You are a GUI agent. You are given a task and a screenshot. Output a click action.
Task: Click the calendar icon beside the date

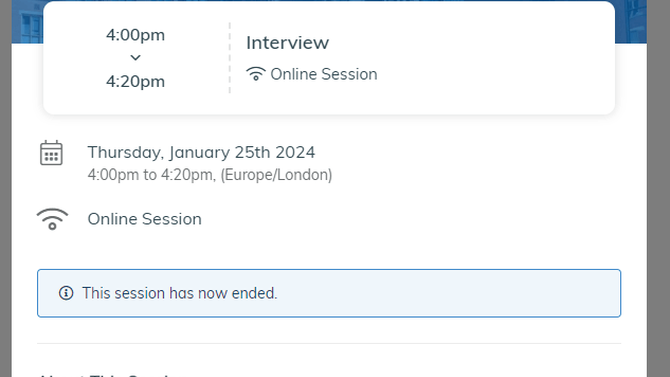pos(51,153)
